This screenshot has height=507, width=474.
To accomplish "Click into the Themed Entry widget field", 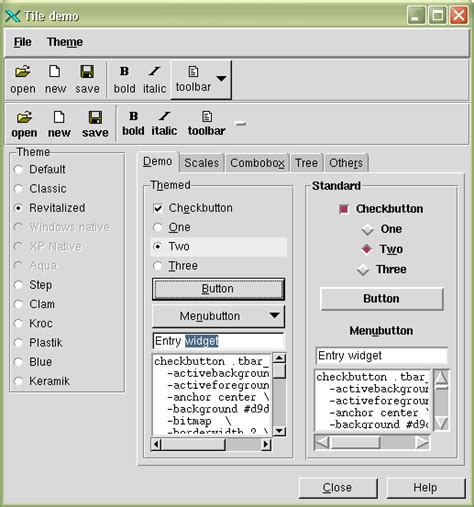I will pos(218,341).
